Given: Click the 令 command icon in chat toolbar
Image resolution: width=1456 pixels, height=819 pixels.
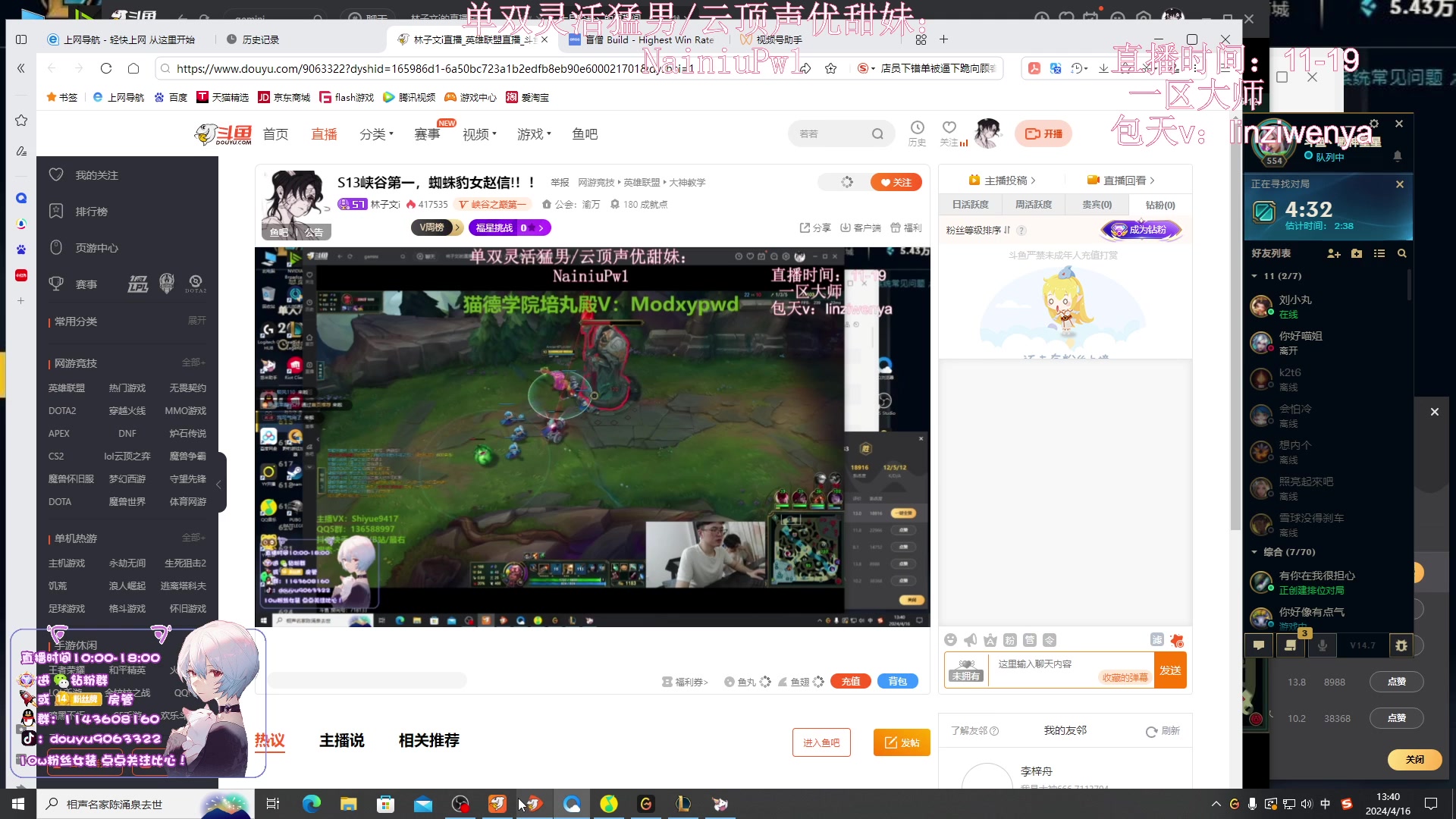Looking at the screenshot, I should pos(1049,640).
